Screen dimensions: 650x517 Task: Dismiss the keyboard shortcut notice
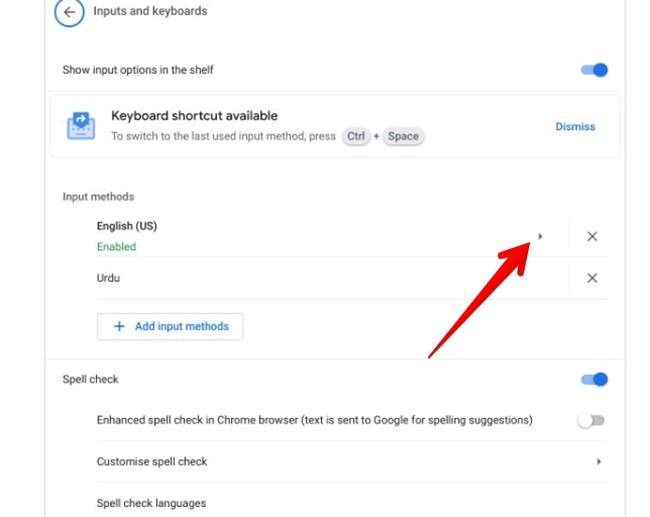575,126
